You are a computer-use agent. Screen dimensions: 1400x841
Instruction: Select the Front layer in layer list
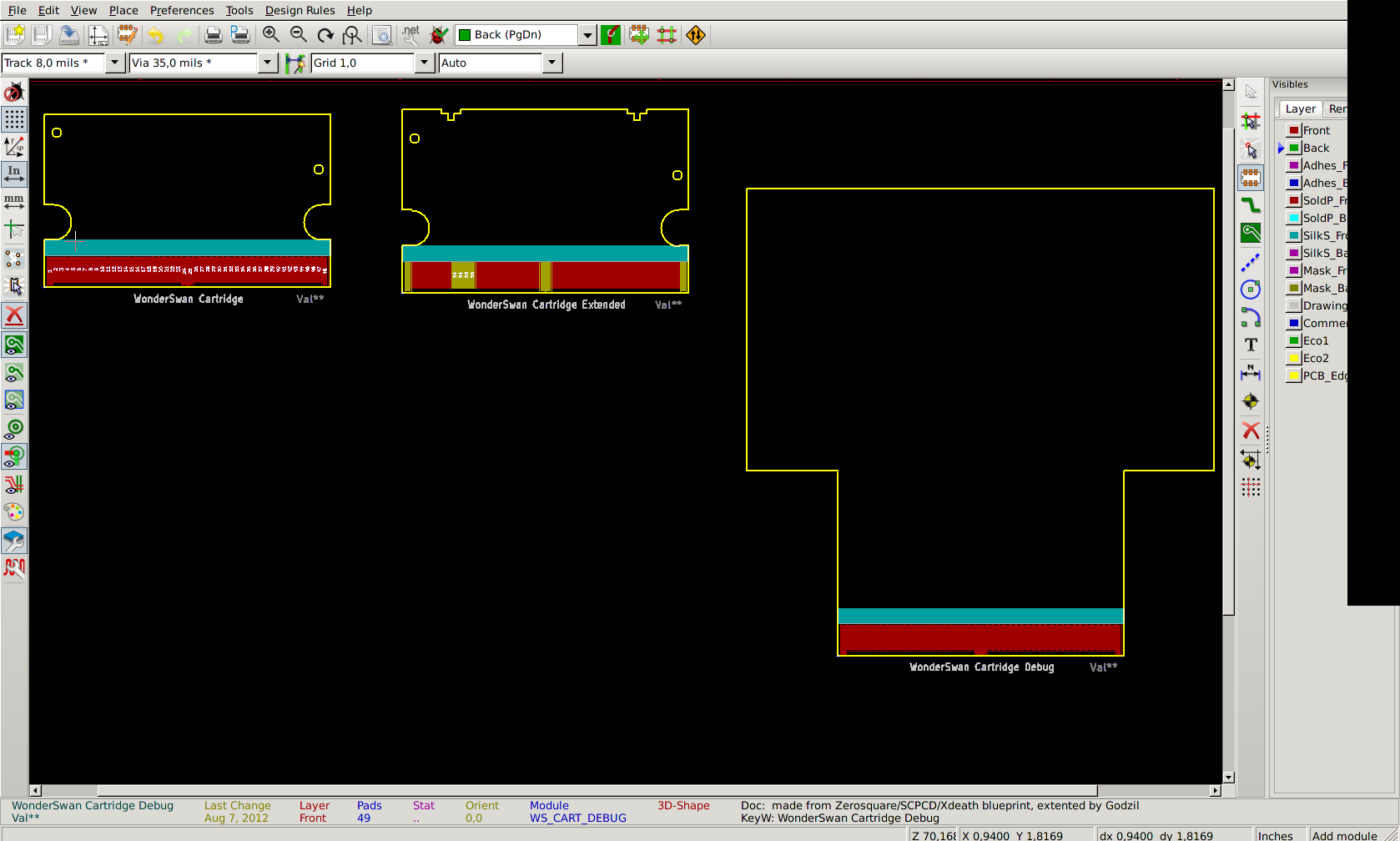point(1316,130)
